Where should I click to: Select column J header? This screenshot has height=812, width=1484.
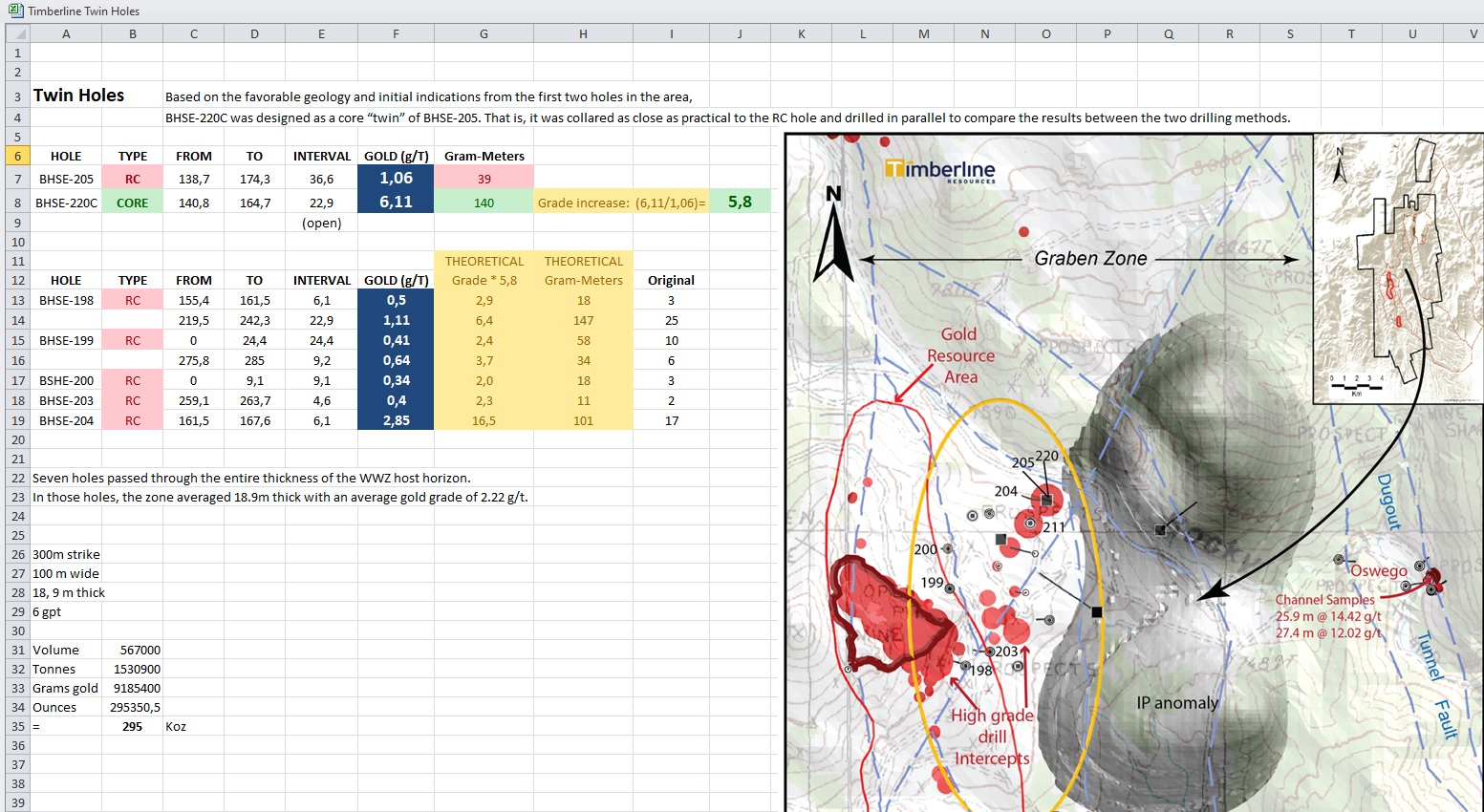[x=740, y=33]
